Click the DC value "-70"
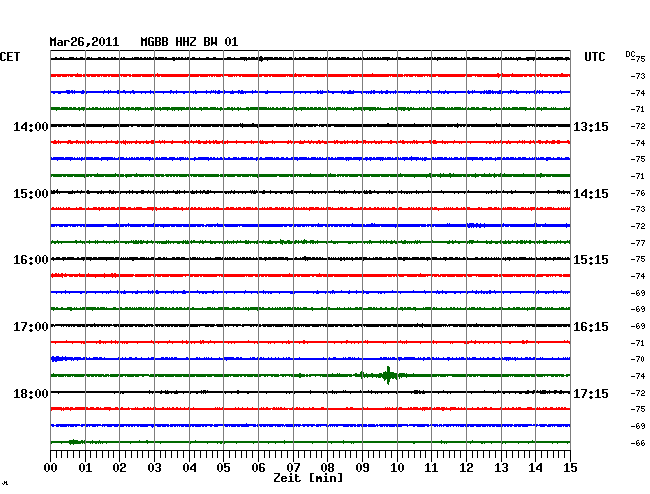 click(638, 359)
